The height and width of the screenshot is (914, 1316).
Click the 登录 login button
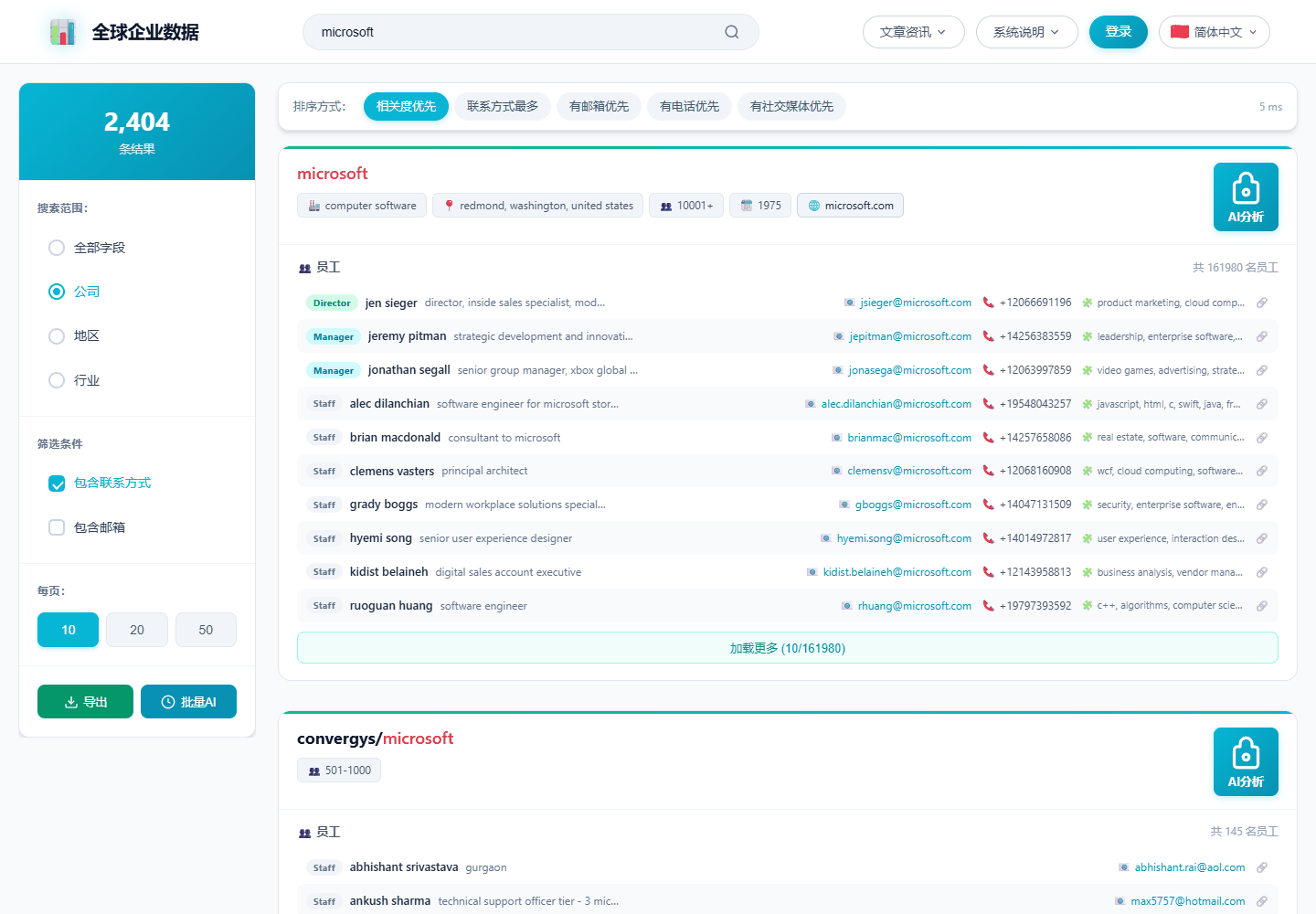click(1119, 32)
